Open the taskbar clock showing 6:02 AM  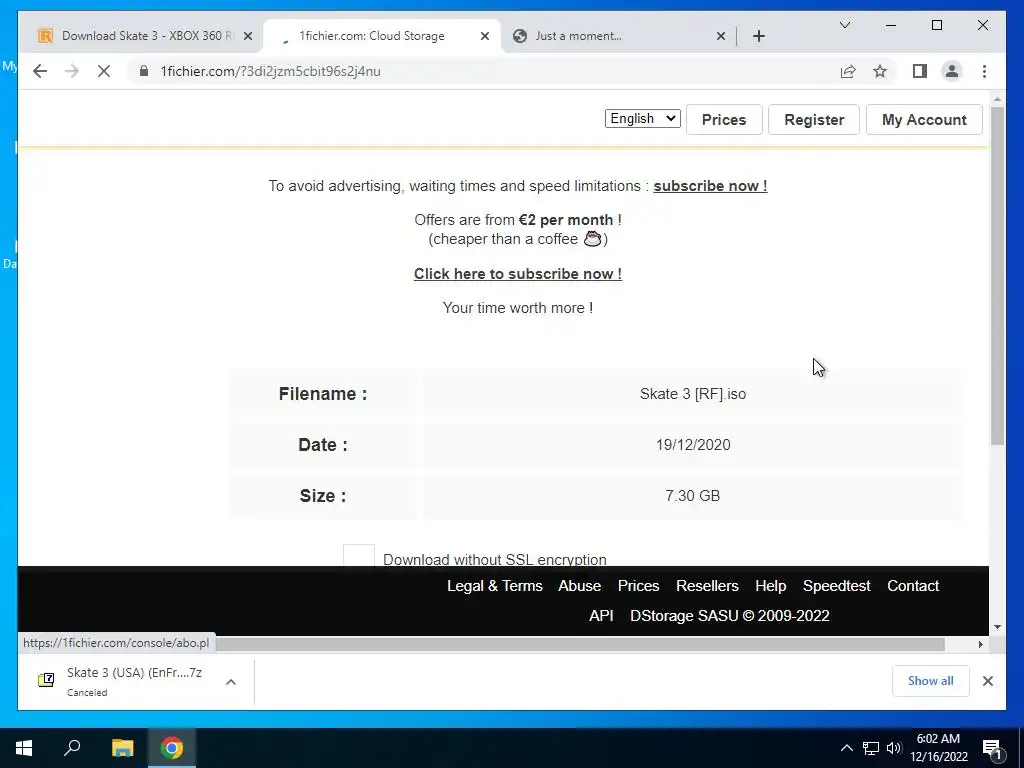pos(938,748)
